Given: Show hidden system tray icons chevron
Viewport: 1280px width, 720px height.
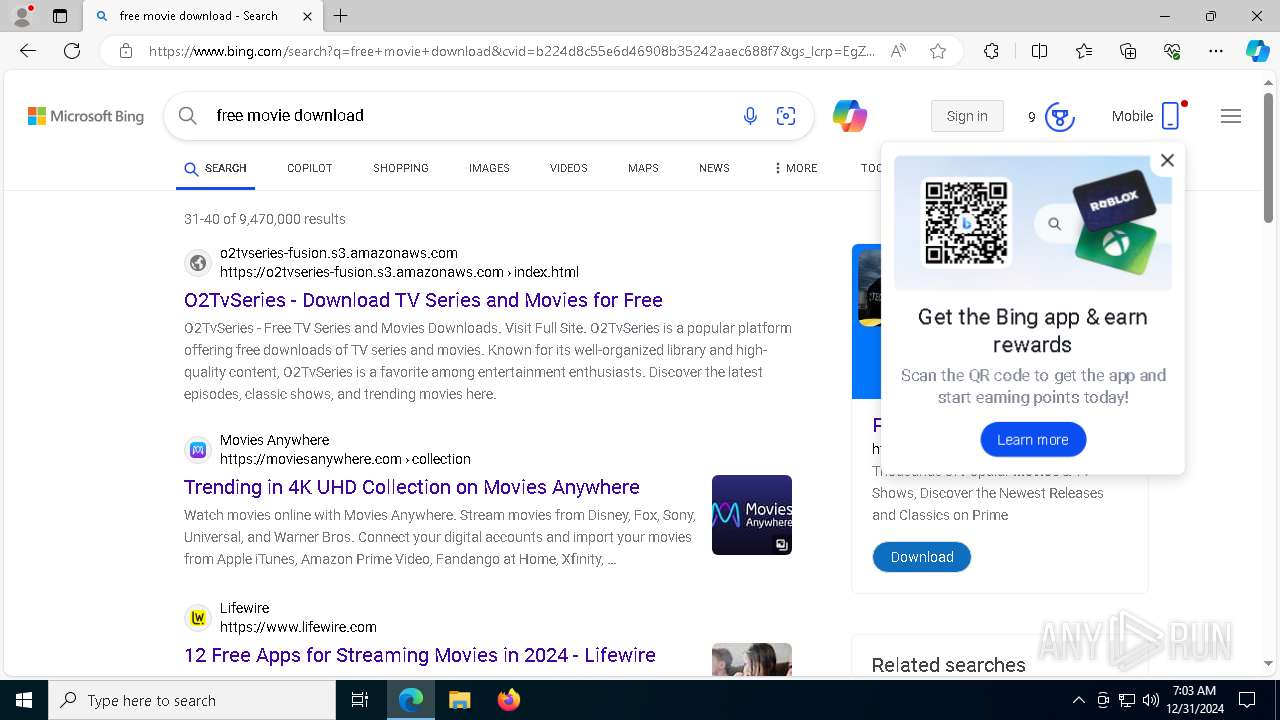Looking at the screenshot, I should [x=1078, y=700].
